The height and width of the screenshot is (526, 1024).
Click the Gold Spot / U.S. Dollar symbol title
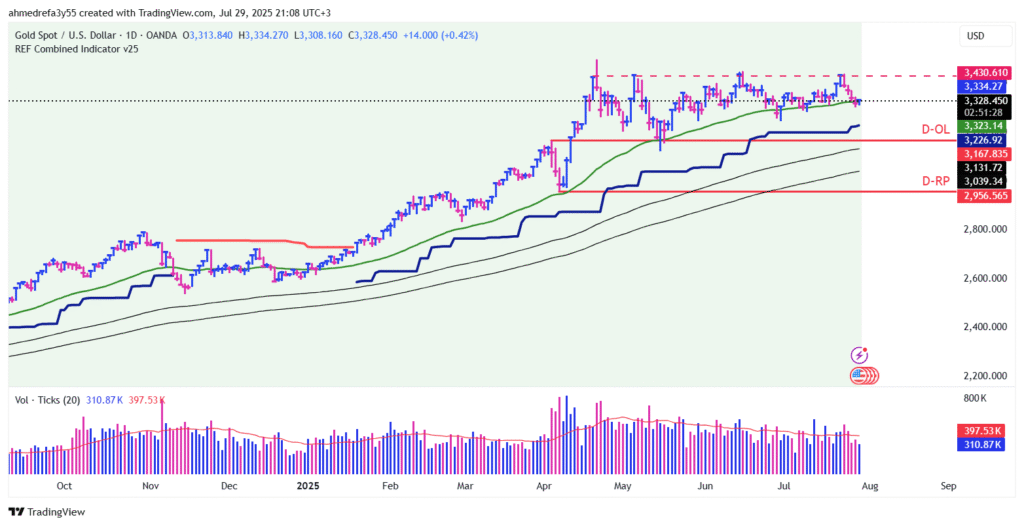[67, 35]
